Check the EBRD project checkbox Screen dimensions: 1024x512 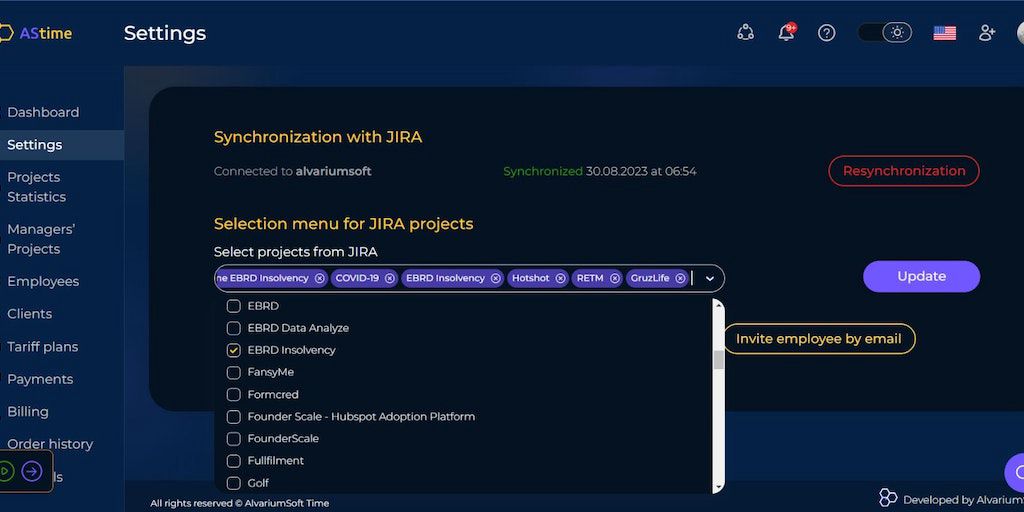tap(233, 306)
